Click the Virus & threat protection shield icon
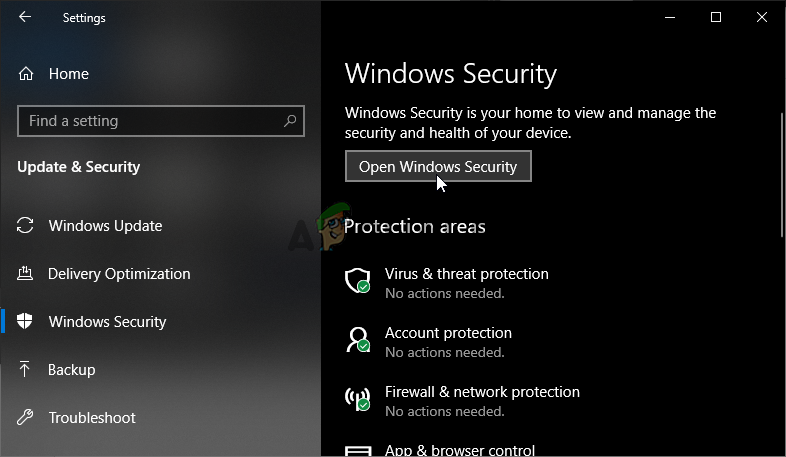Viewport: 786px width, 457px height. 357,281
